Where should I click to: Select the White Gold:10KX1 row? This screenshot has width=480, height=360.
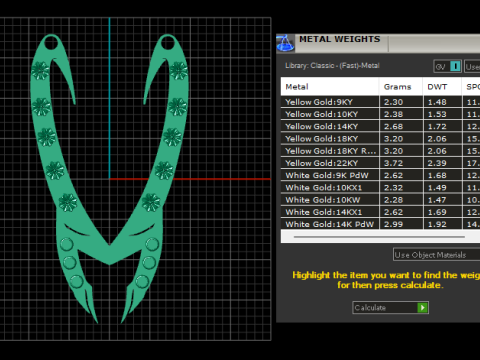coord(380,188)
